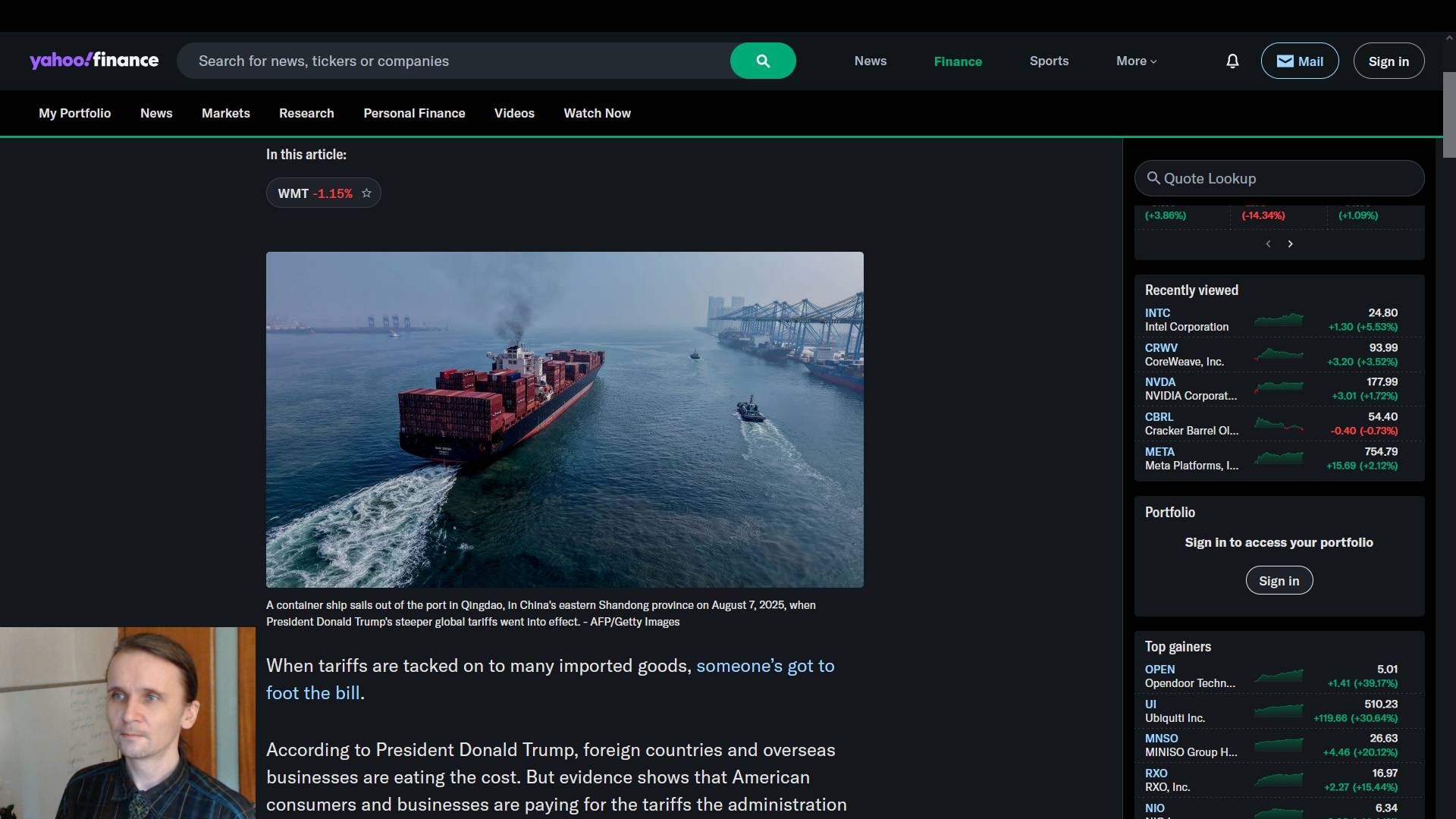1456x819 pixels.
Task: Click the Quote Lookup field
Action: point(1279,178)
